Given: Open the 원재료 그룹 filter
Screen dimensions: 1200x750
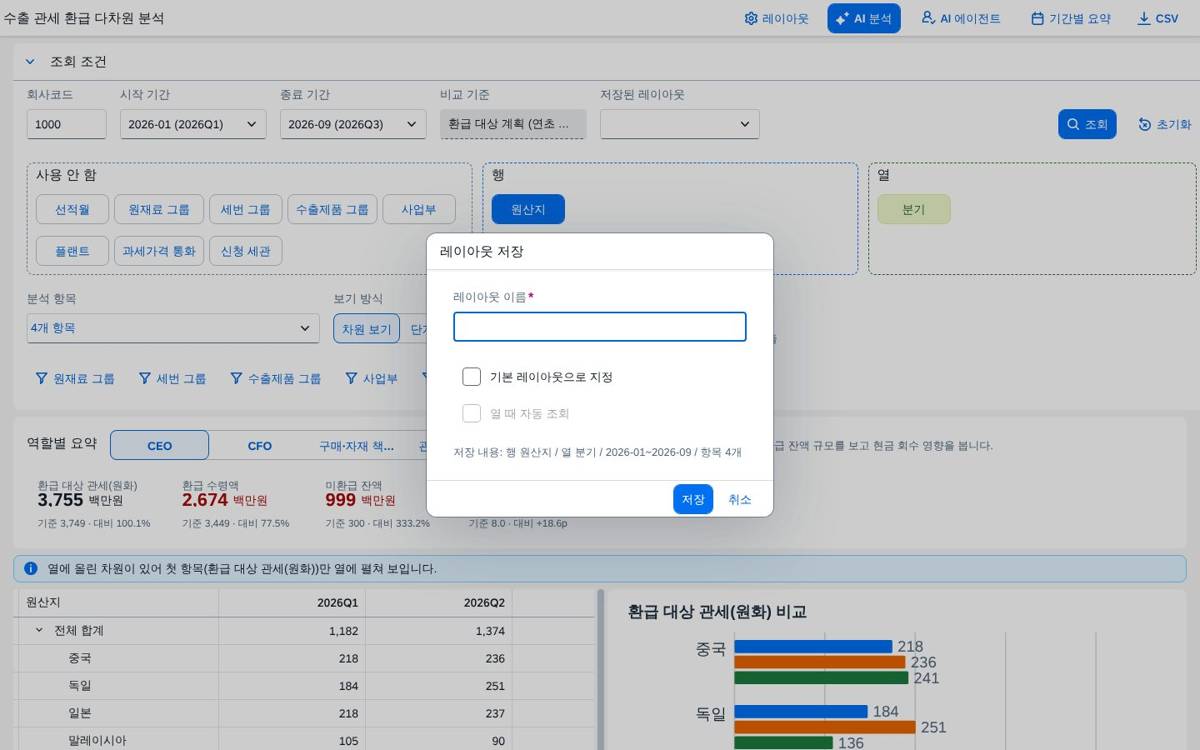Looking at the screenshot, I should 75,378.
